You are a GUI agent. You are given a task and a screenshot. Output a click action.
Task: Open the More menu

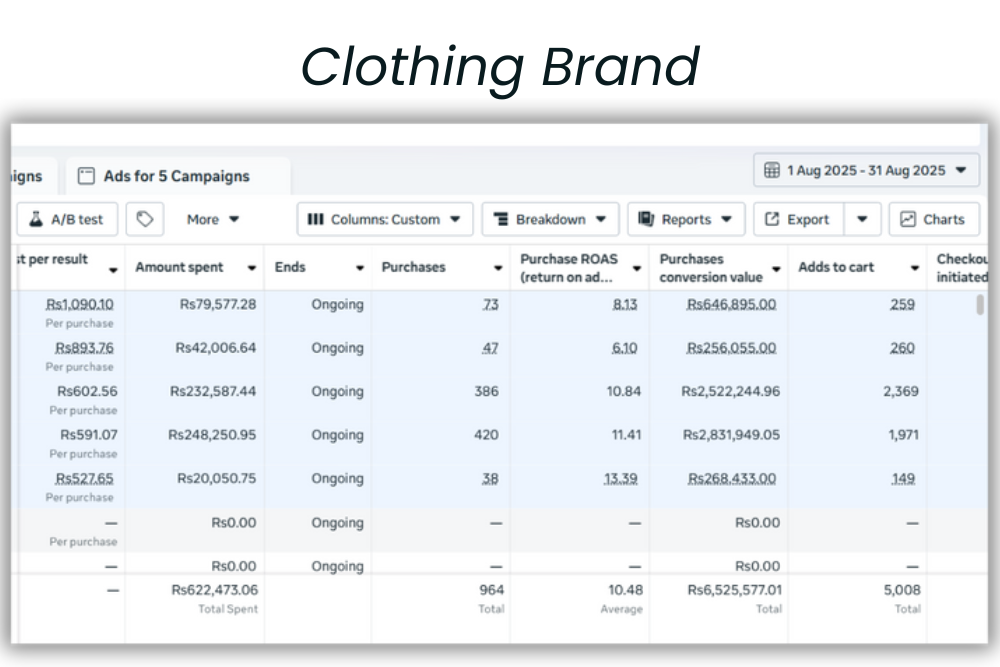tap(213, 219)
